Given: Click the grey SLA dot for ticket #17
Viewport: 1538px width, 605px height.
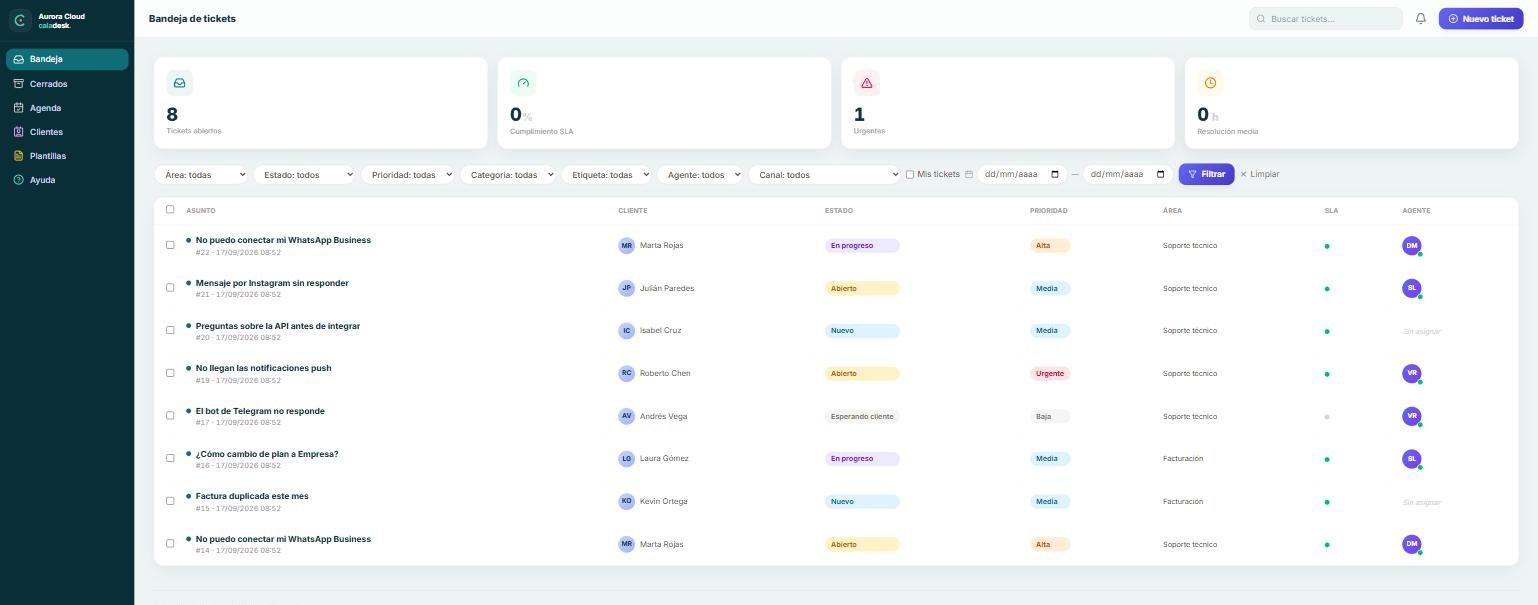Looking at the screenshot, I should click(x=1327, y=417).
